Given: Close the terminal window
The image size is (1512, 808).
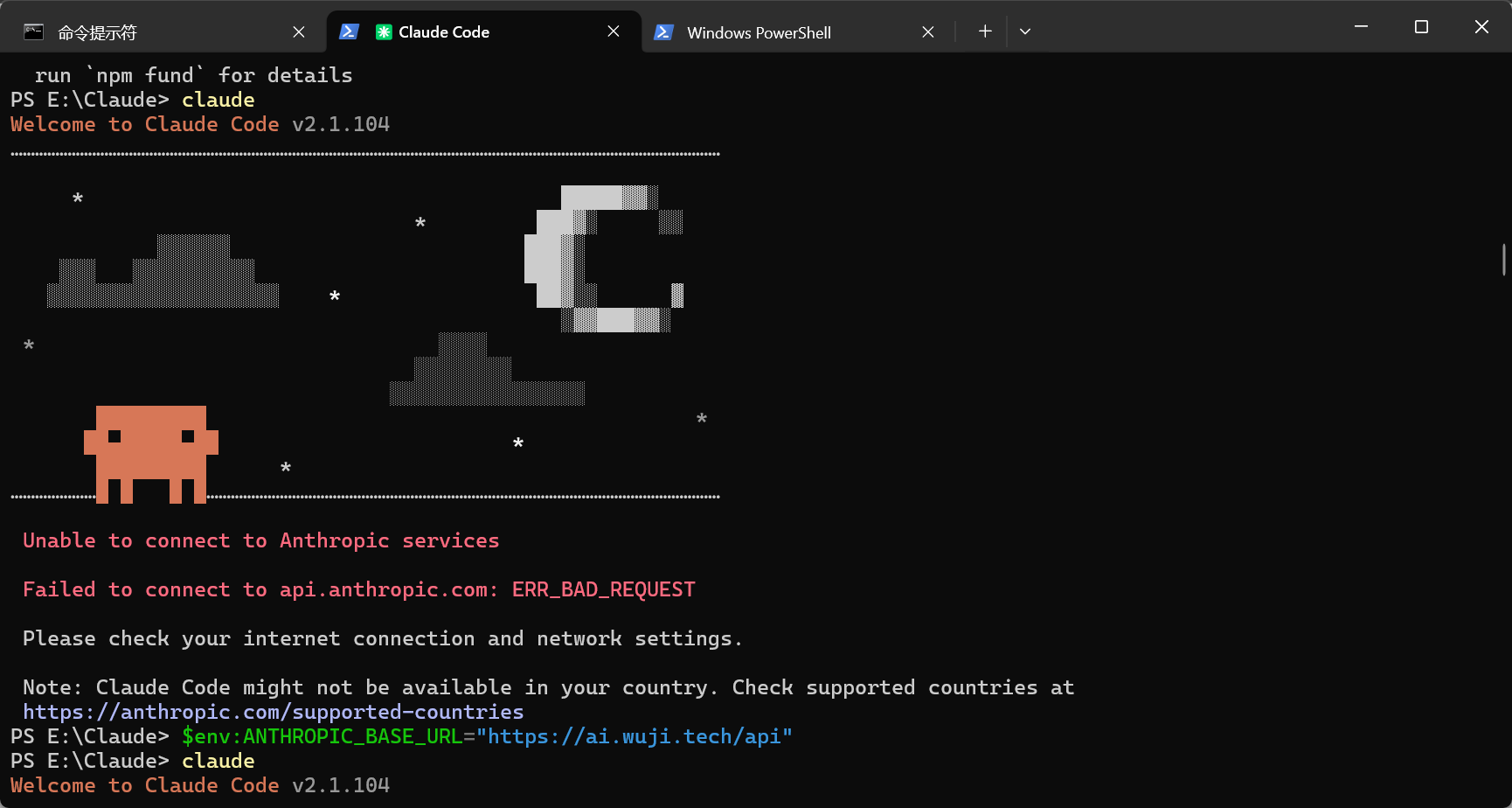Looking at the screenshot, I should coord(1481,27).
